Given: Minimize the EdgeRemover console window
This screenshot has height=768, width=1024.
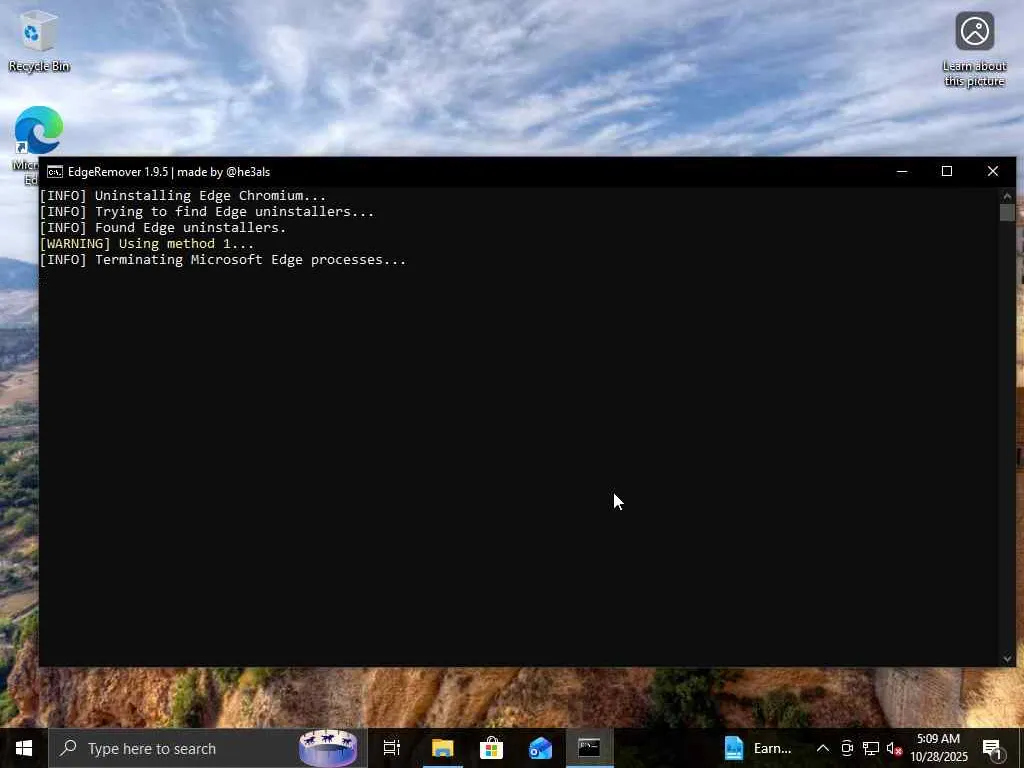Looking at the screenshot, I should [902, 172].
